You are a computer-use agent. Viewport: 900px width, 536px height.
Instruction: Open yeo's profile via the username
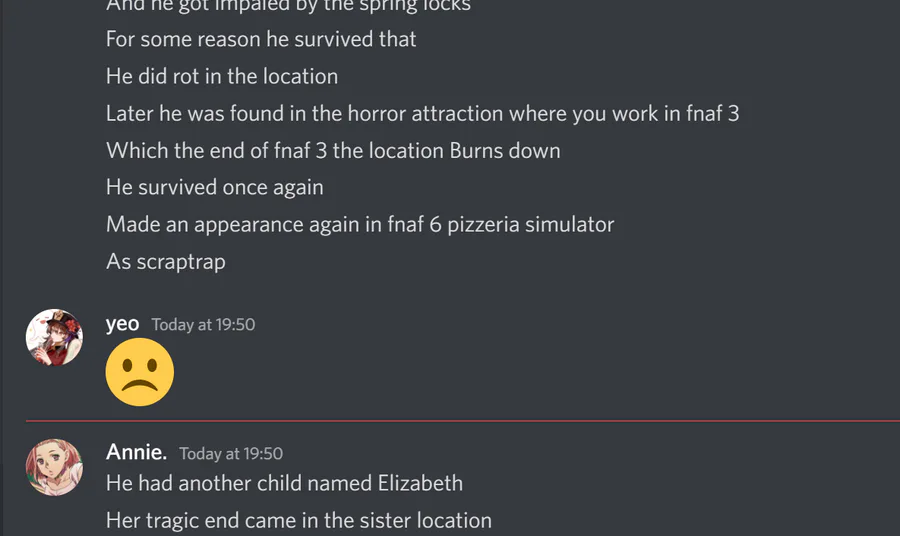pyautogui.click(x=122, y=324)
